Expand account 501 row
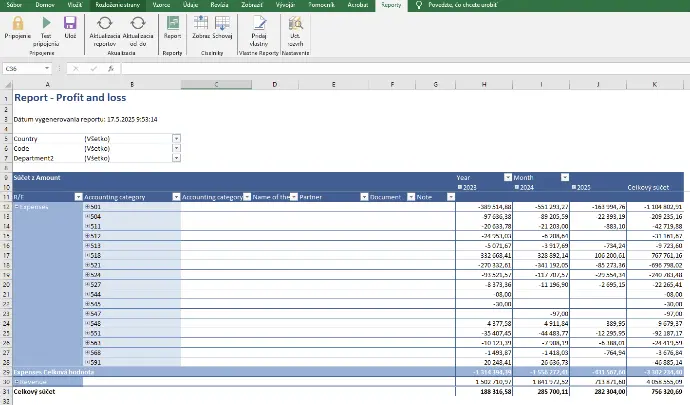 click(87, 206)
